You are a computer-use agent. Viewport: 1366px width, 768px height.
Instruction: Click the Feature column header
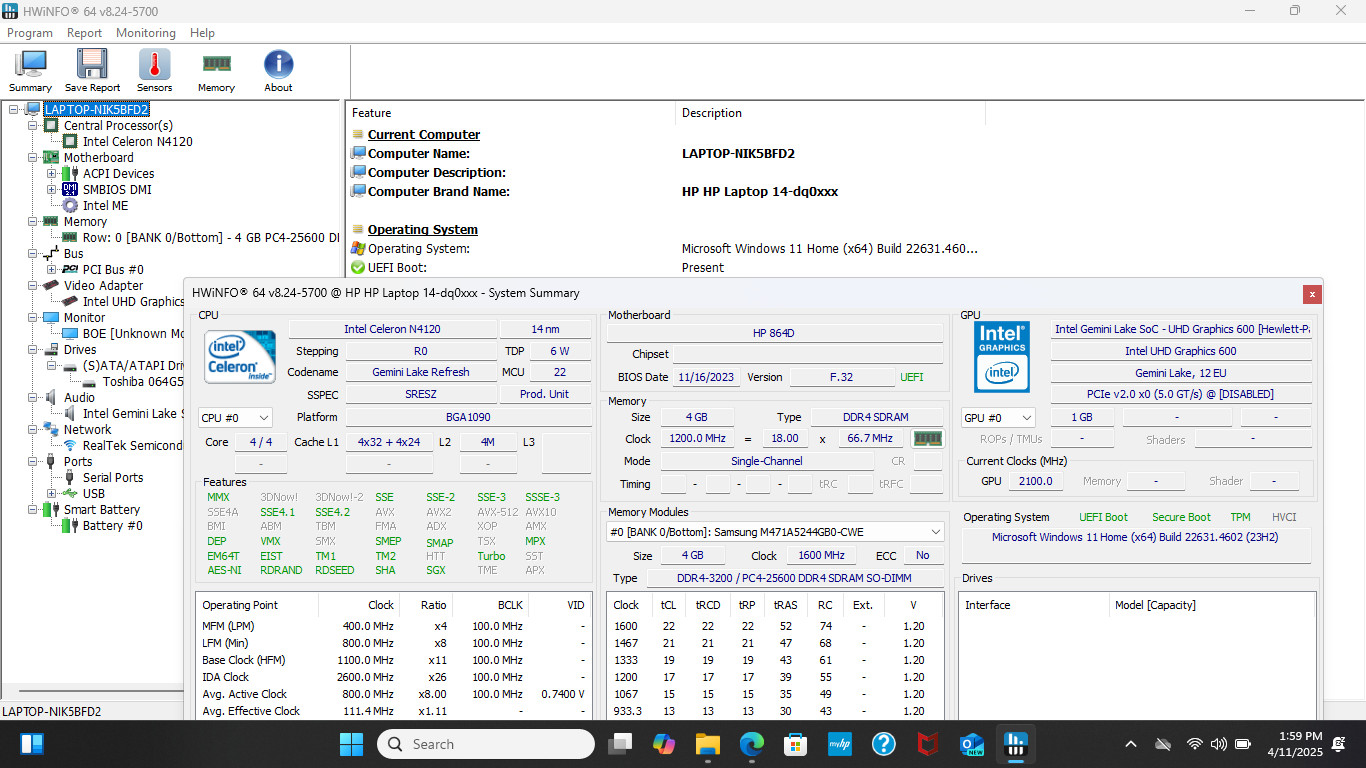510,113
